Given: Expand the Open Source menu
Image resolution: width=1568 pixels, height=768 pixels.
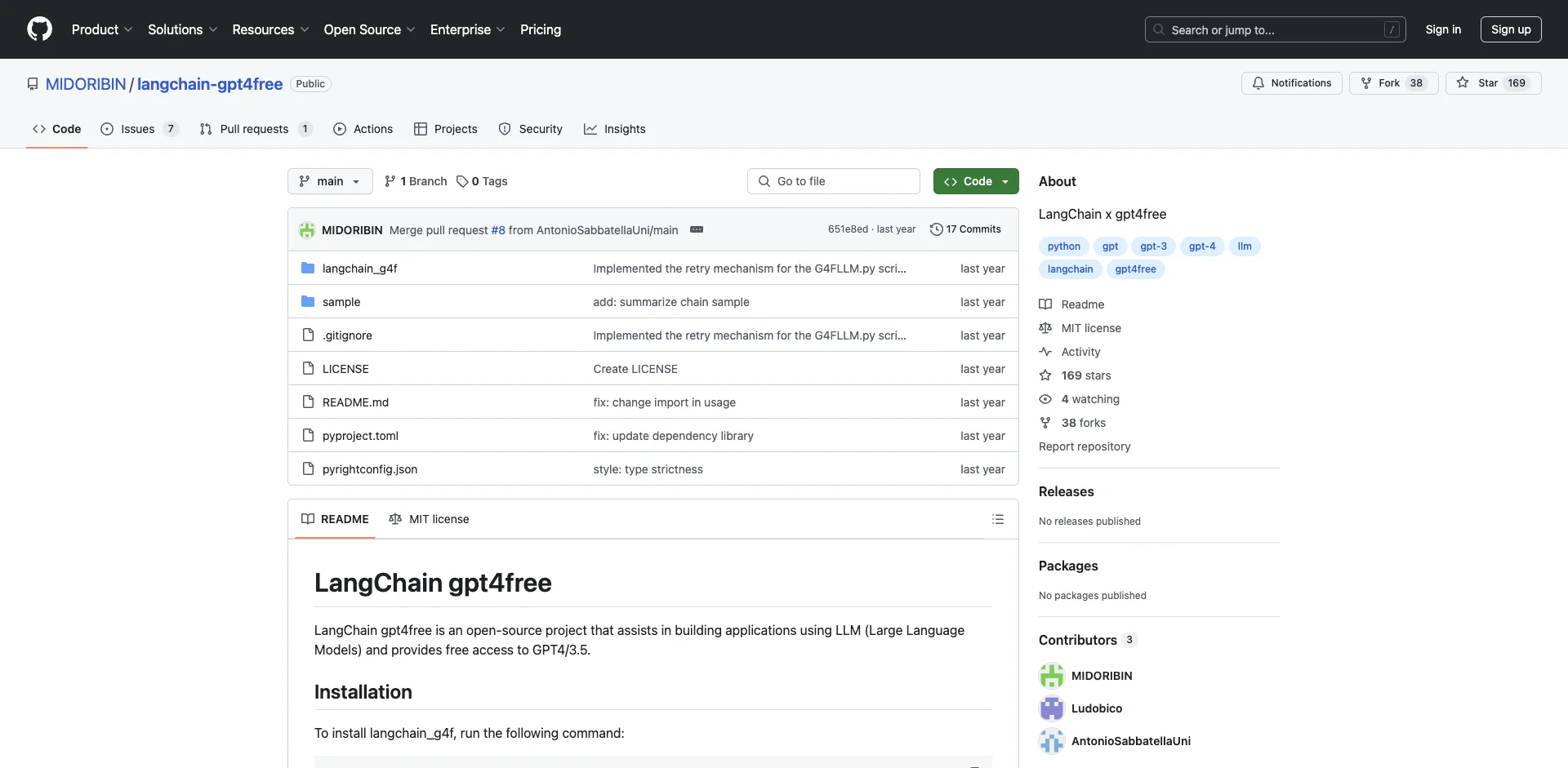Looking at the screenshot, I should click(x=369, y=29).
